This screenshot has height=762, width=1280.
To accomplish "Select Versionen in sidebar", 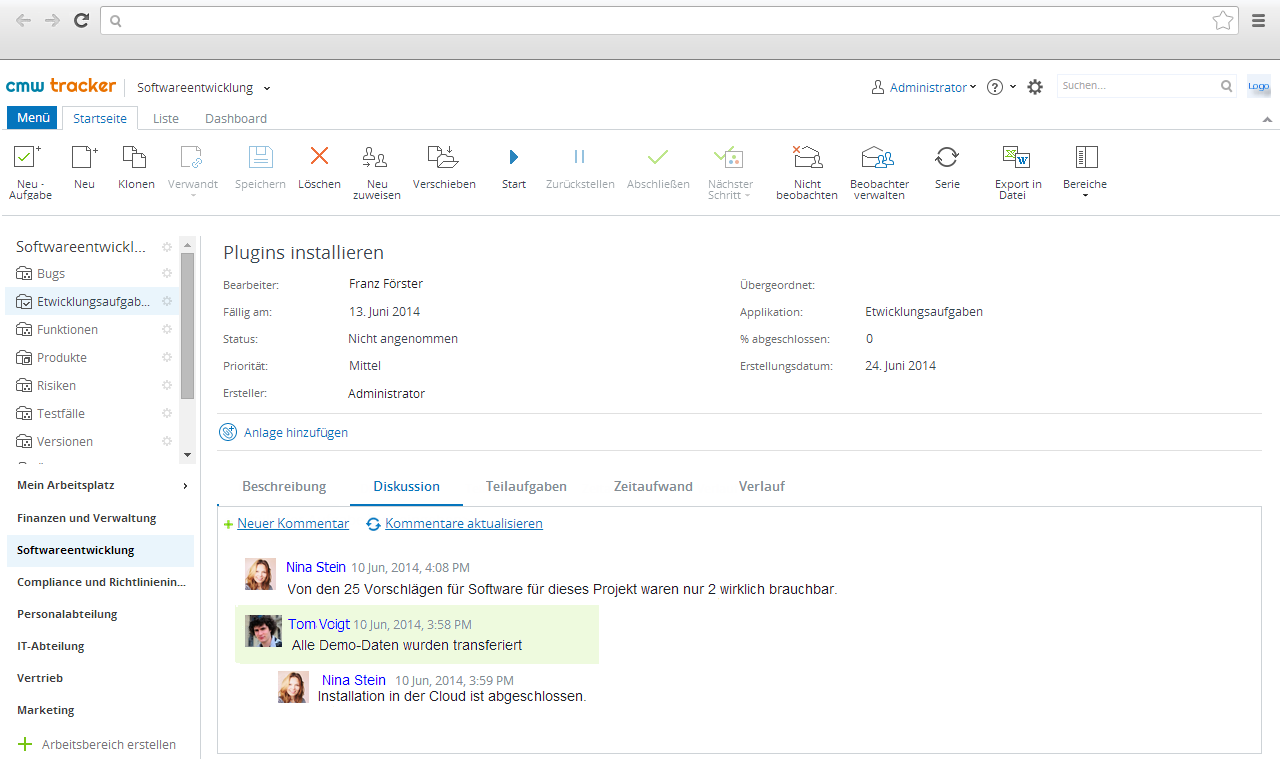I will (65, 441).
